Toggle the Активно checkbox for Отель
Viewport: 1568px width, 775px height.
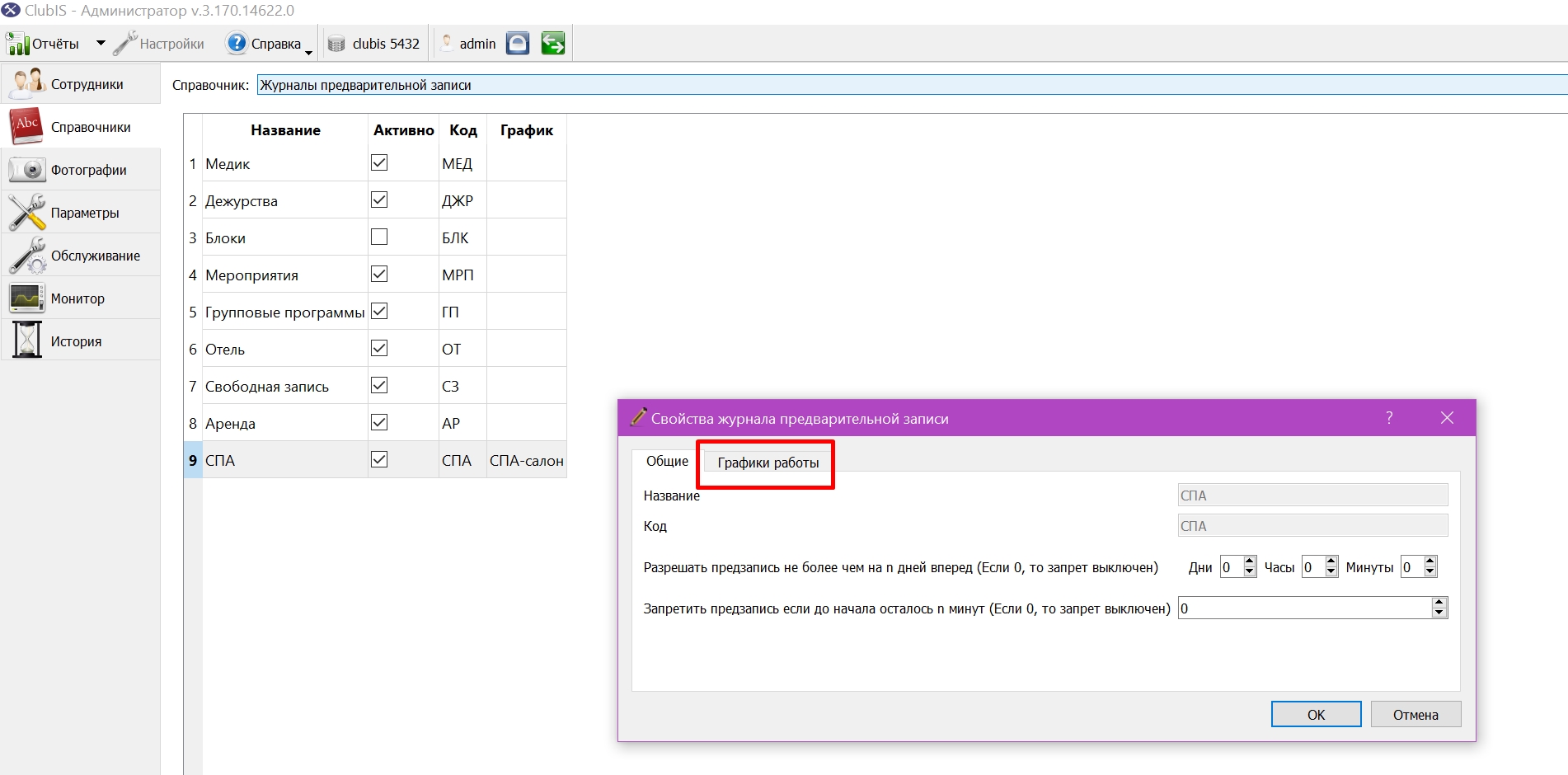[379, 349]
